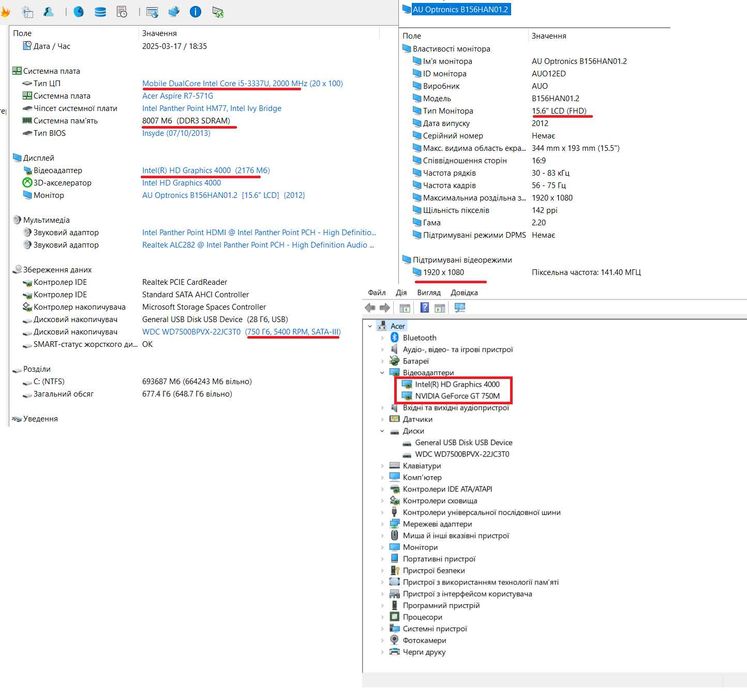The height and width of the screenshot is (699, 747).
Task: Click the disk icon next to 'WDC WD7500BPVX-22JC3T0' in Device Manager
Action: click(x=407, y=455)
